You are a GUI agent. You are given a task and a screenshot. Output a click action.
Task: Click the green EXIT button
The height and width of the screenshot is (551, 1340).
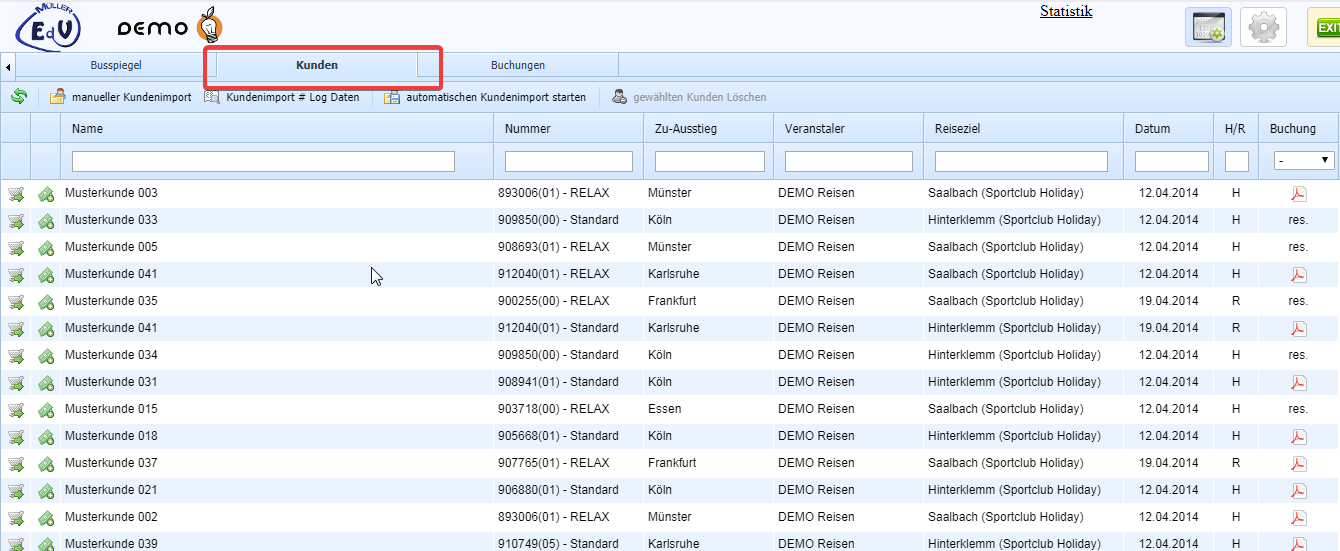[1325, 27]
